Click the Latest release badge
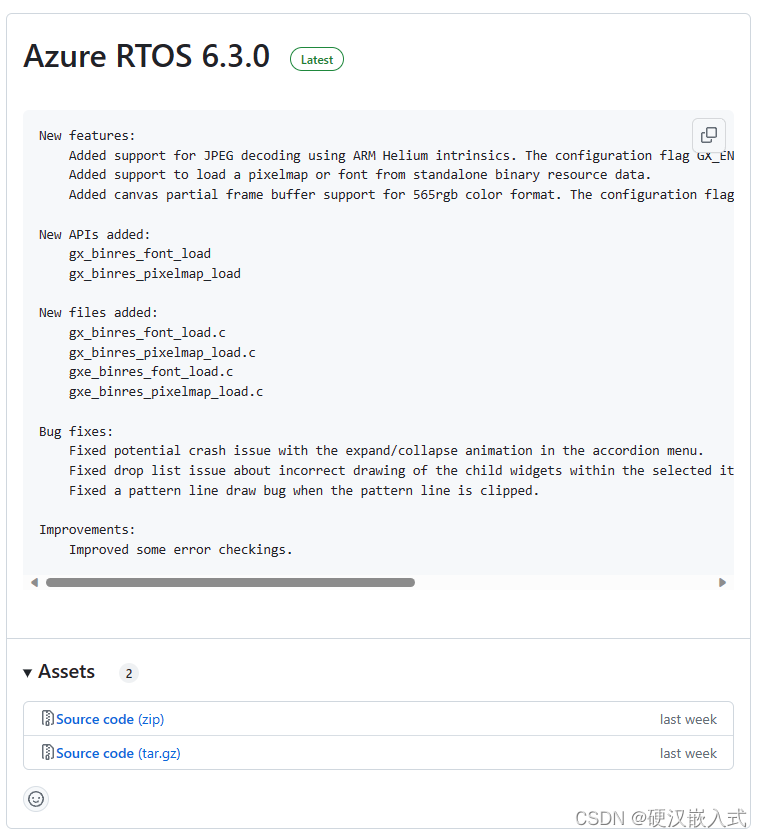762x838 pixels. (317, 59)
